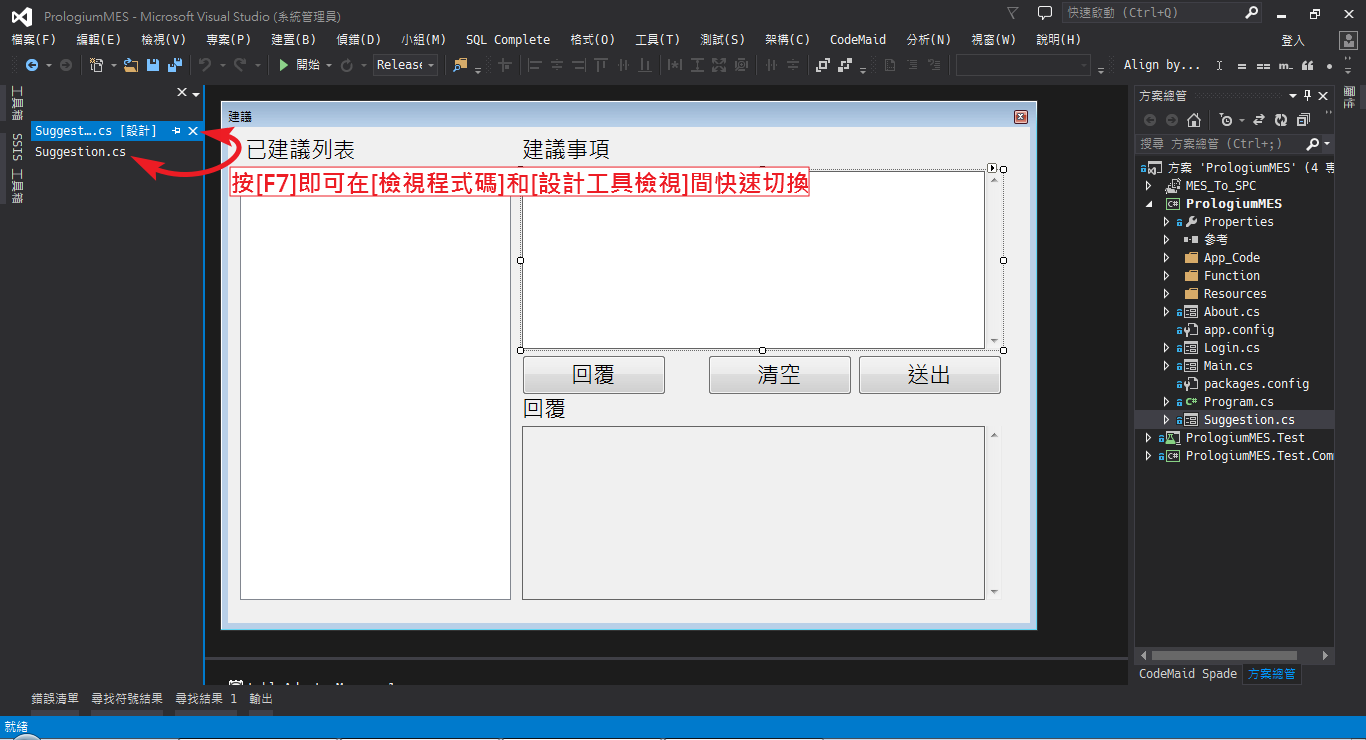The image size is (1366, 740).
Task: Open the Release configuration dropdown
Action: pyautogui.click(x=406, y=65)
